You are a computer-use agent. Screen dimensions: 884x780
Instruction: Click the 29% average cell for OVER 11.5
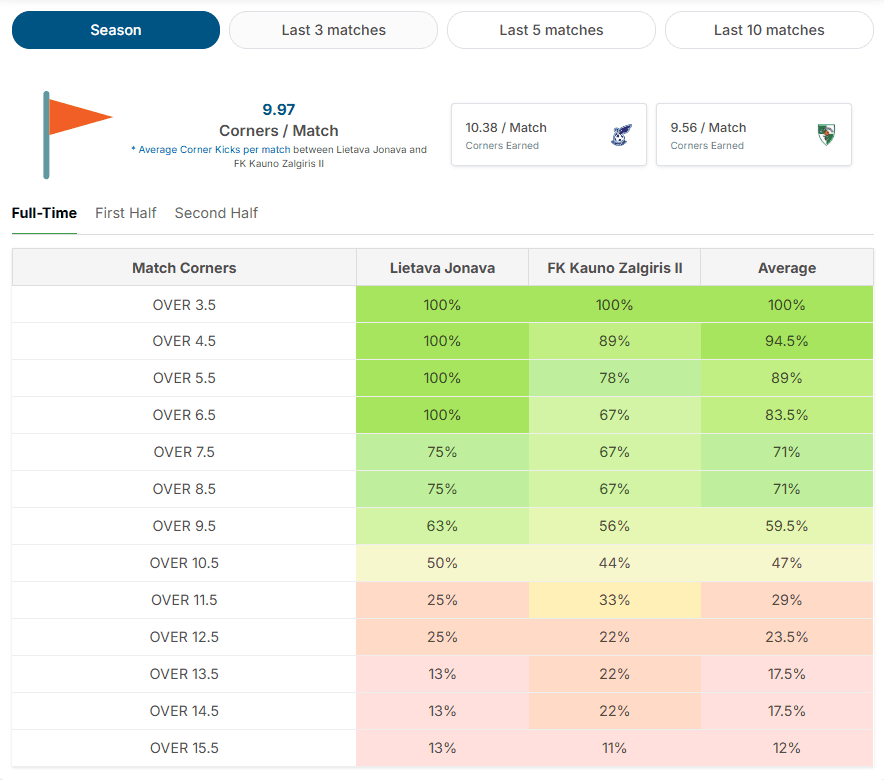(787, 600)
